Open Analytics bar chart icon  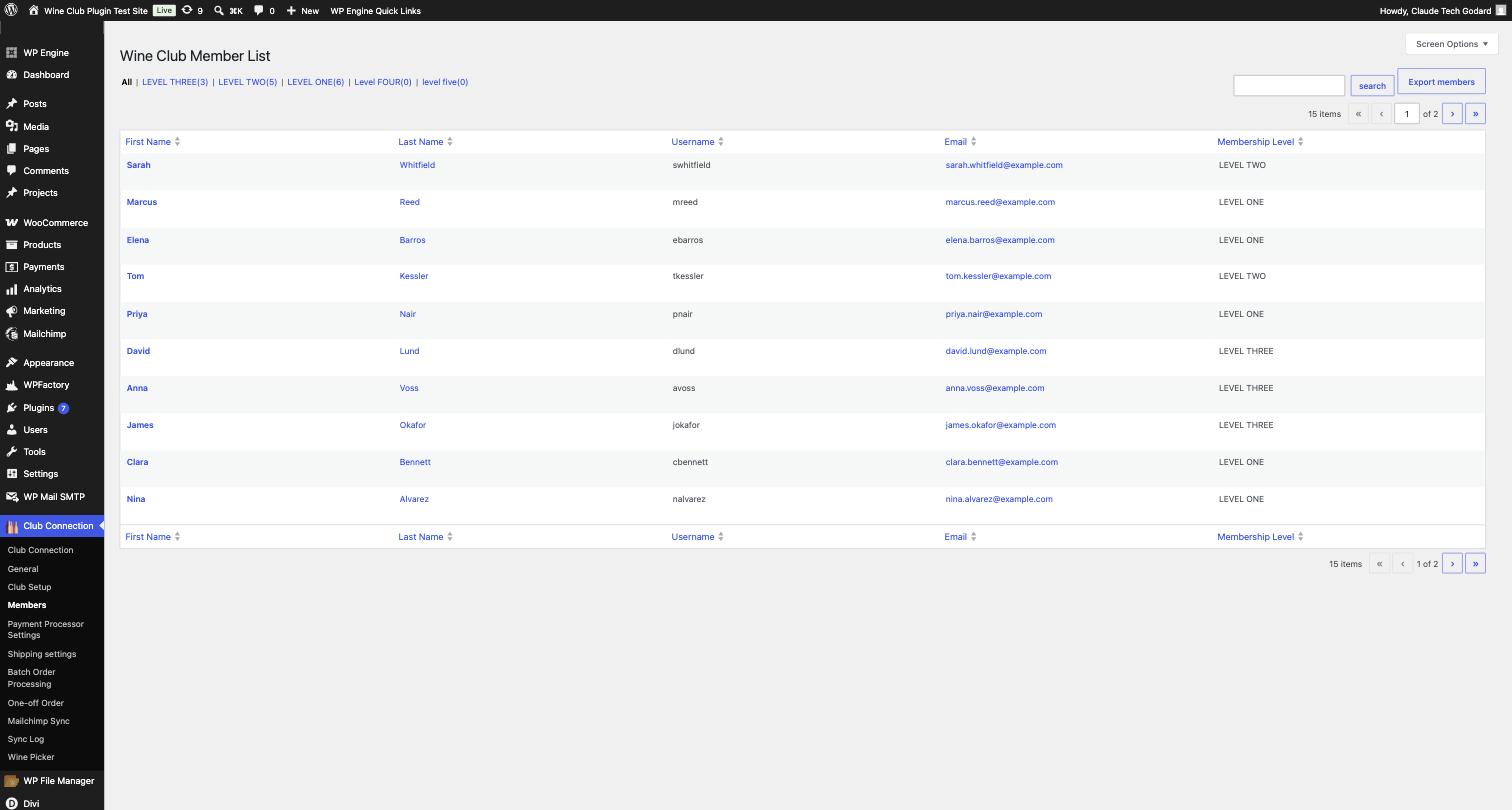click(12, 289)
